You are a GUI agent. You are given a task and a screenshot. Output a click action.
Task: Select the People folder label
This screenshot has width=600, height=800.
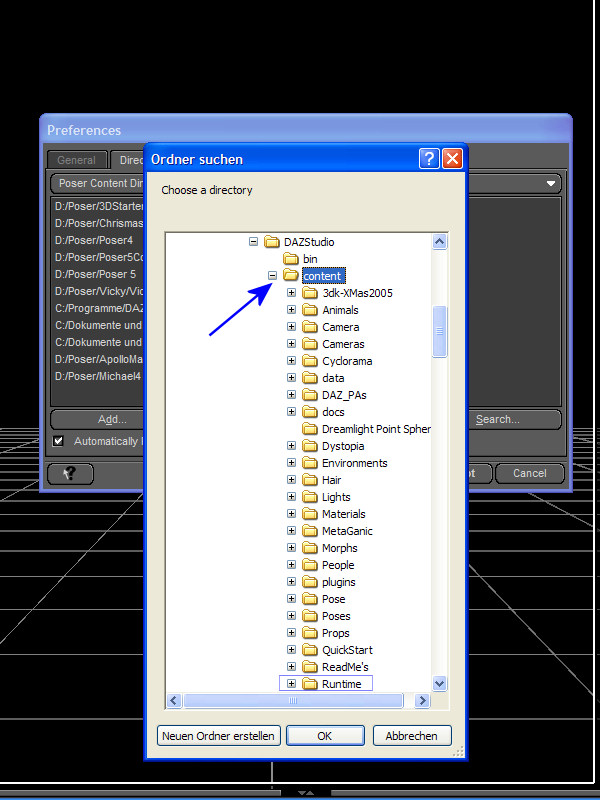(338, 565)
